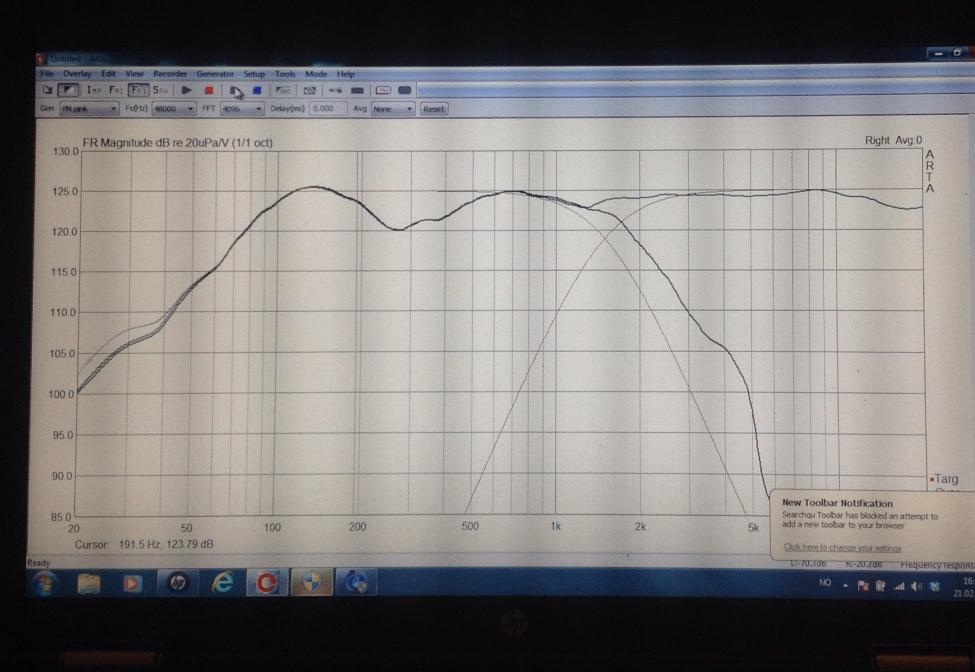Click the gray curve display toolbar icon
Viewport: 975px width, 672px height.
coord(283,90)
